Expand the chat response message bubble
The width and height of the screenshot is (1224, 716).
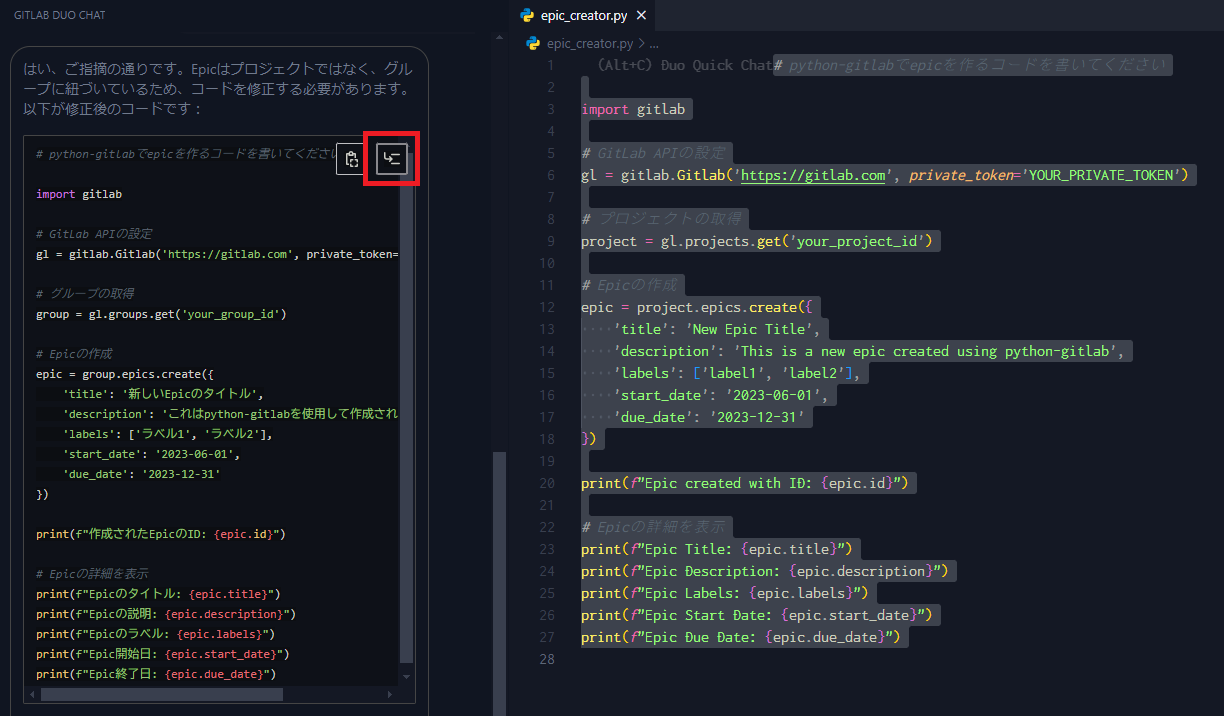click(220, 85)
